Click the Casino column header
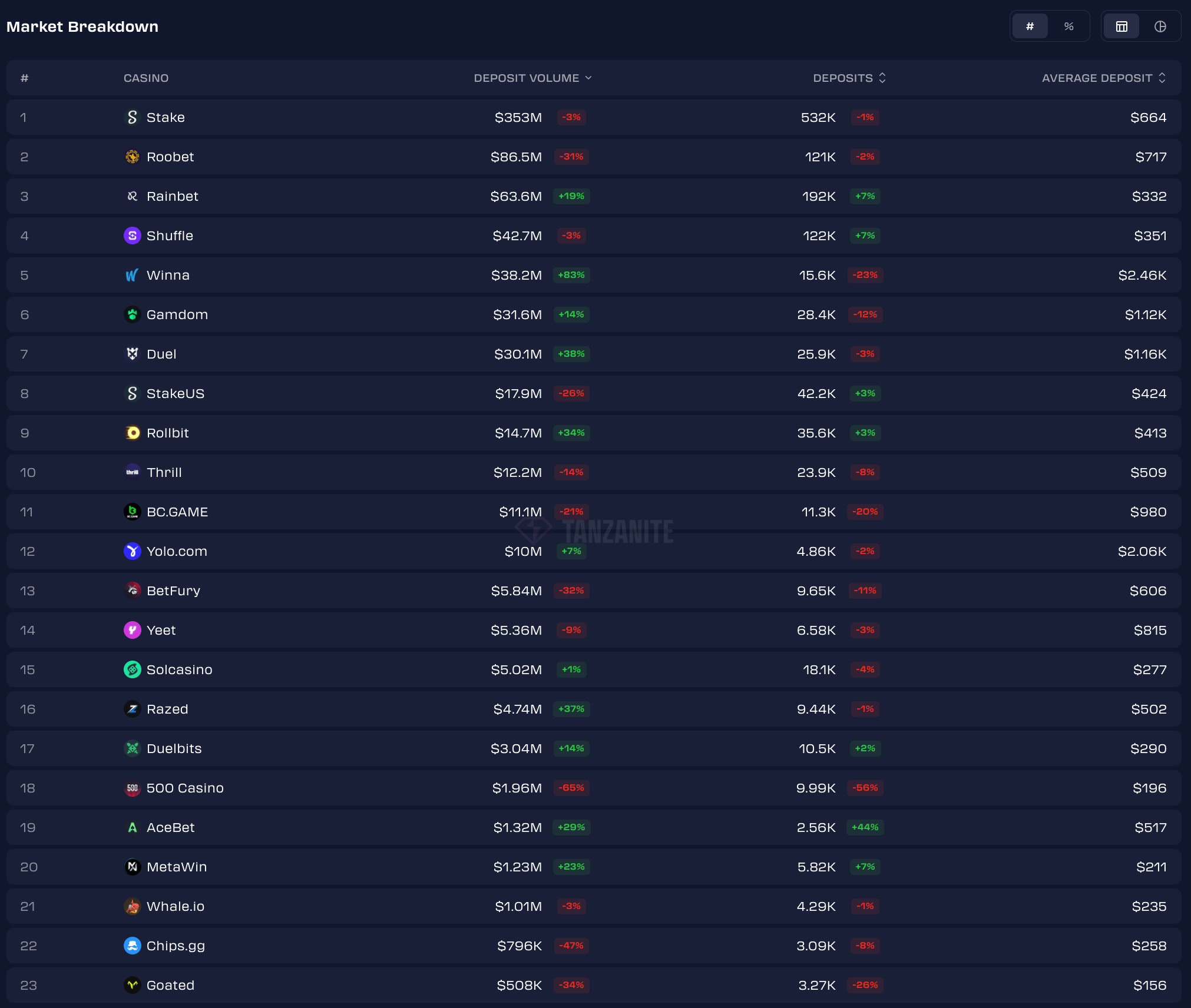The width and height of the screenshot is (1191, 1008). click(146, 78)
